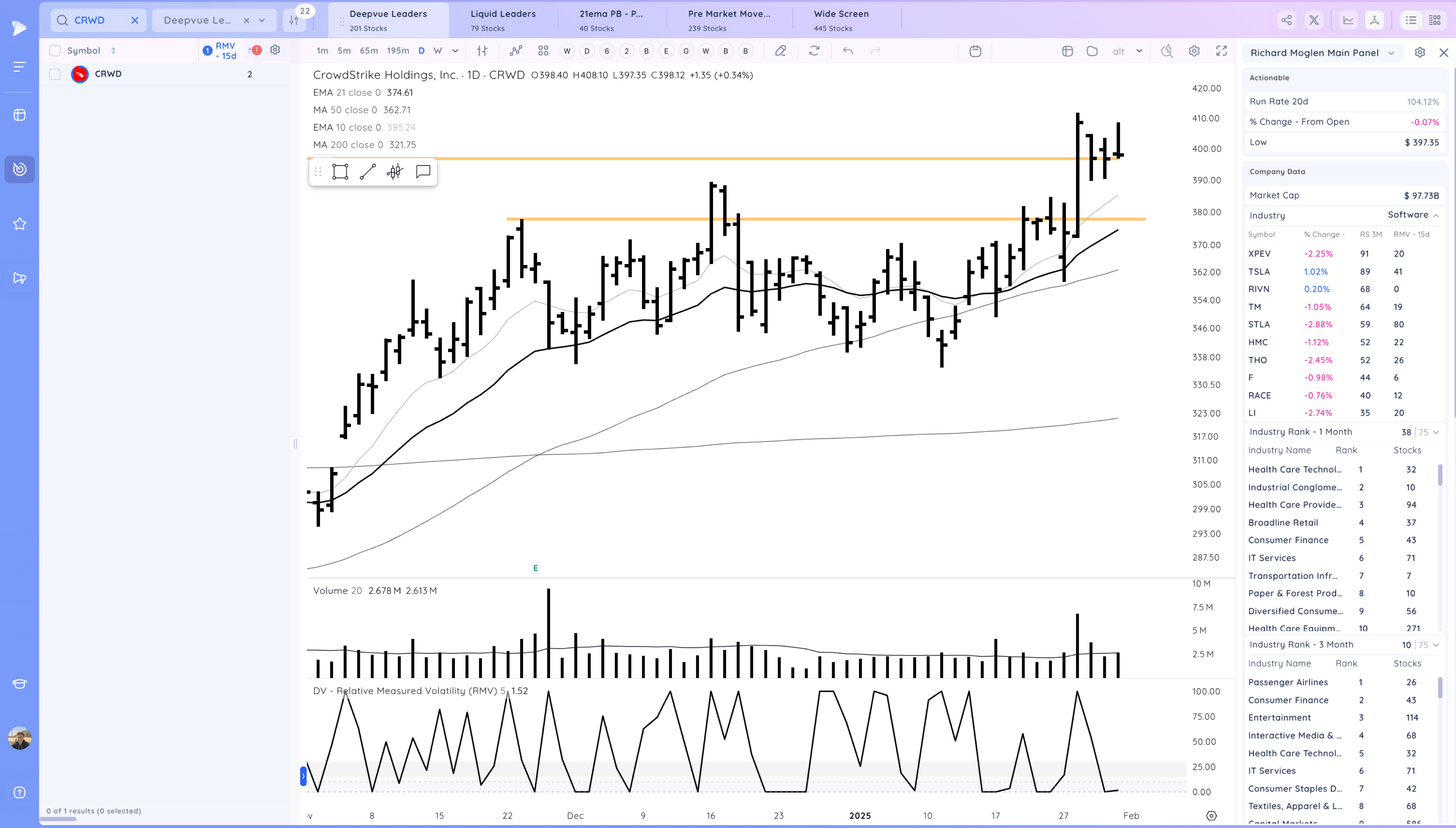Click the pencil draw icon in chart toolbar
This screenshot has height=828, width=1456.
click(780, 51)
